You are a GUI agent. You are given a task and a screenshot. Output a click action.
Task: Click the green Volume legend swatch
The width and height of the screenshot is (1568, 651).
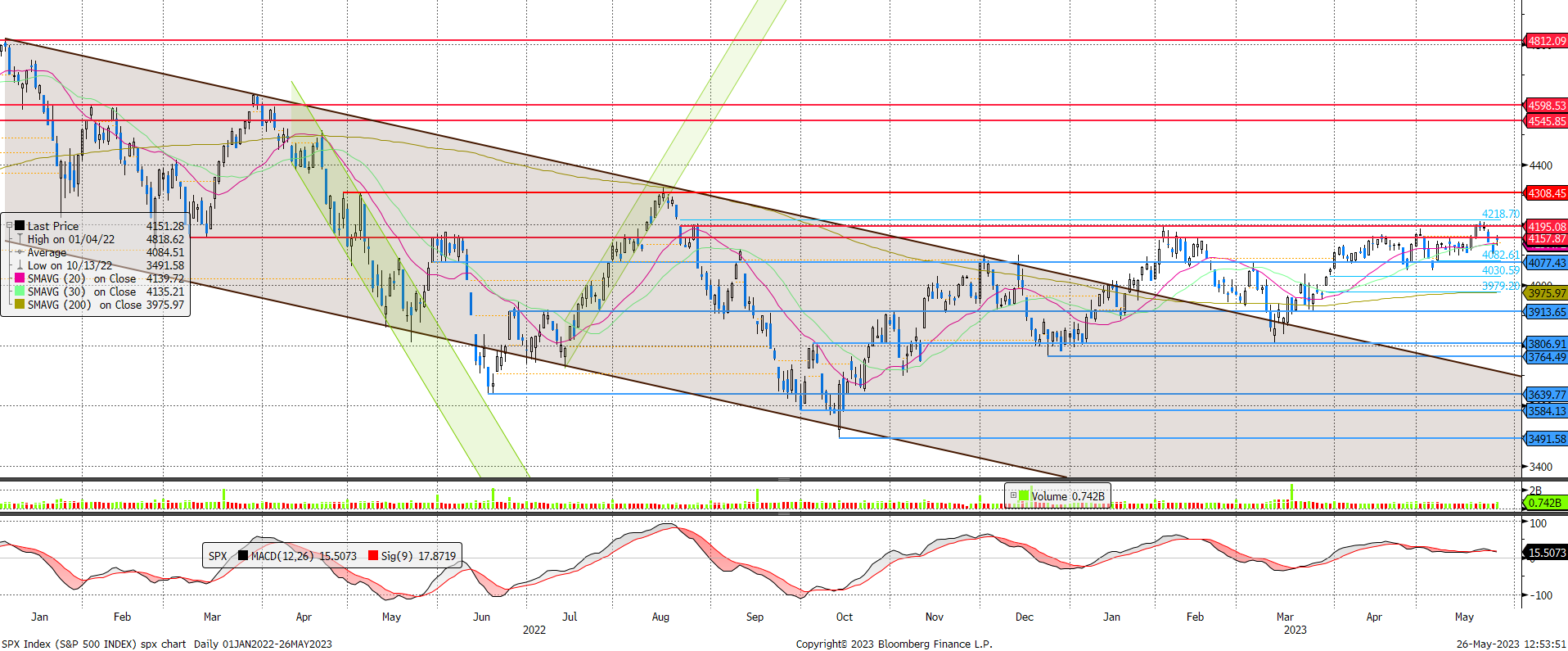pos(1024,495)
